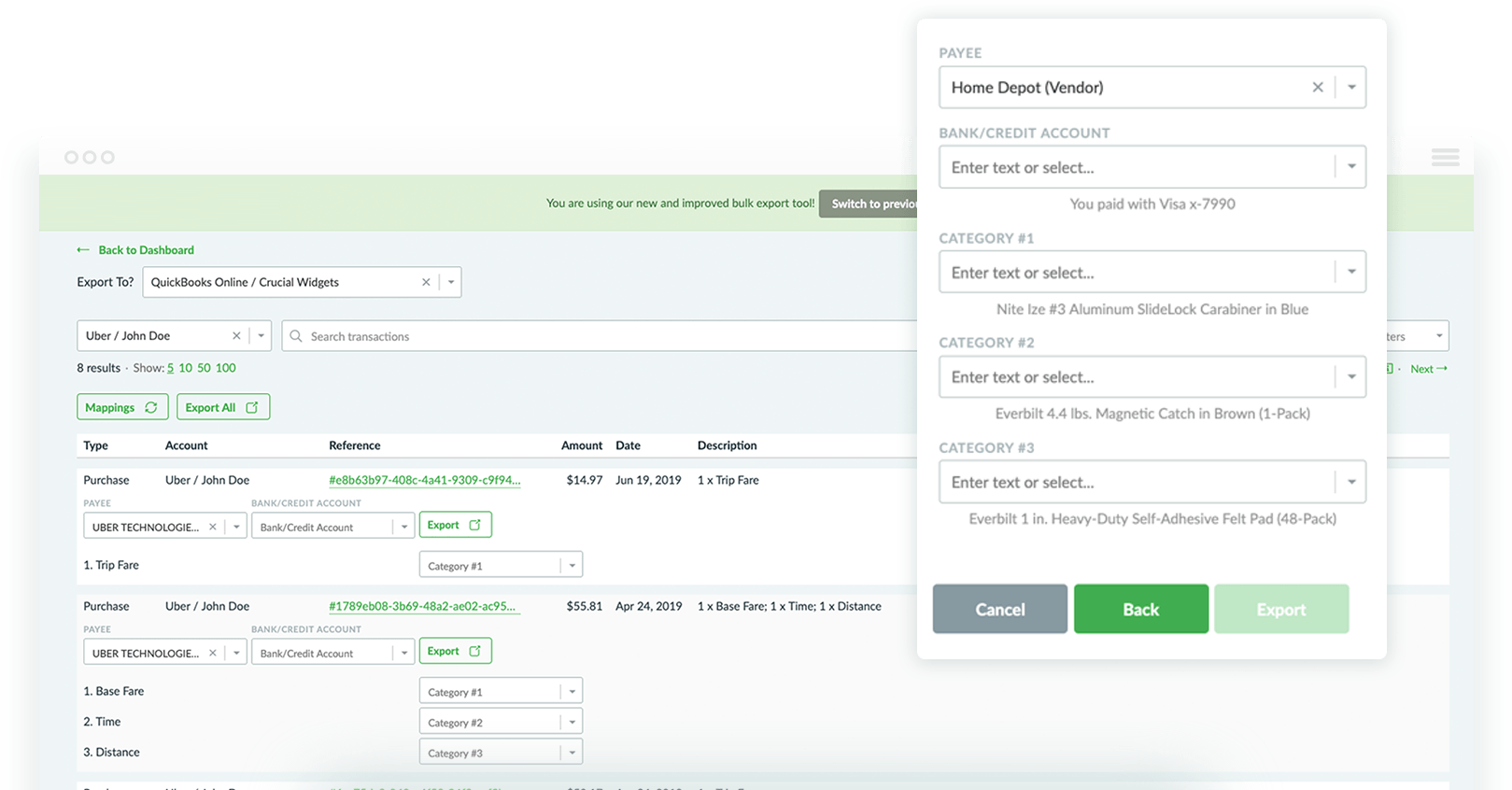
Task: Open transaction reference #e8b63b97 link
Action: (424, 480)
